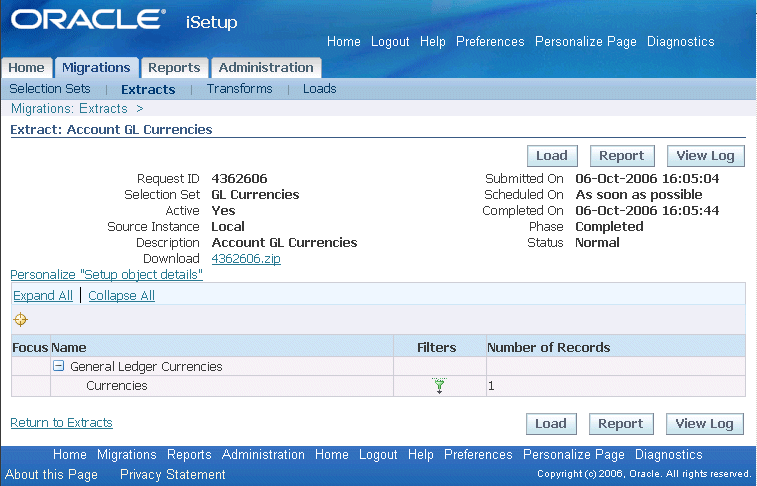Click the Expand All link
Viewport: 757px width, 486px height.
pos(43,295)
